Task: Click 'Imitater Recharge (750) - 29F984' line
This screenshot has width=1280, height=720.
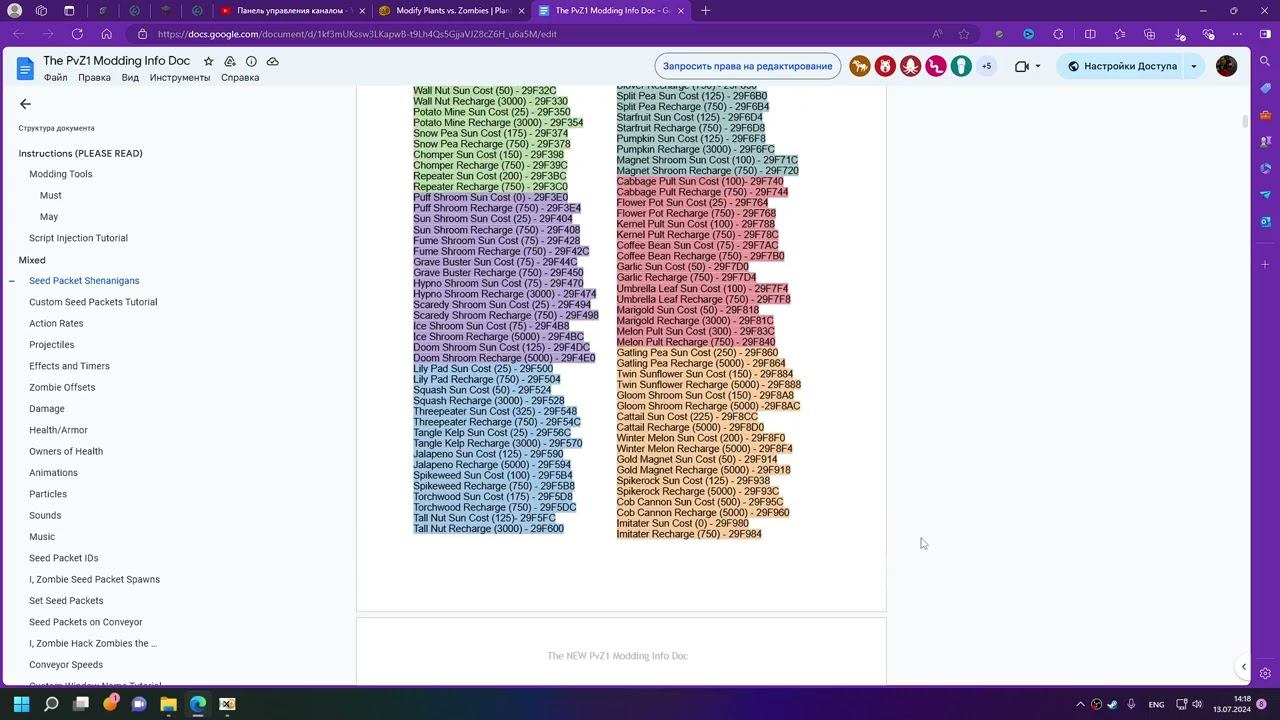Action: tap(689, 534)
